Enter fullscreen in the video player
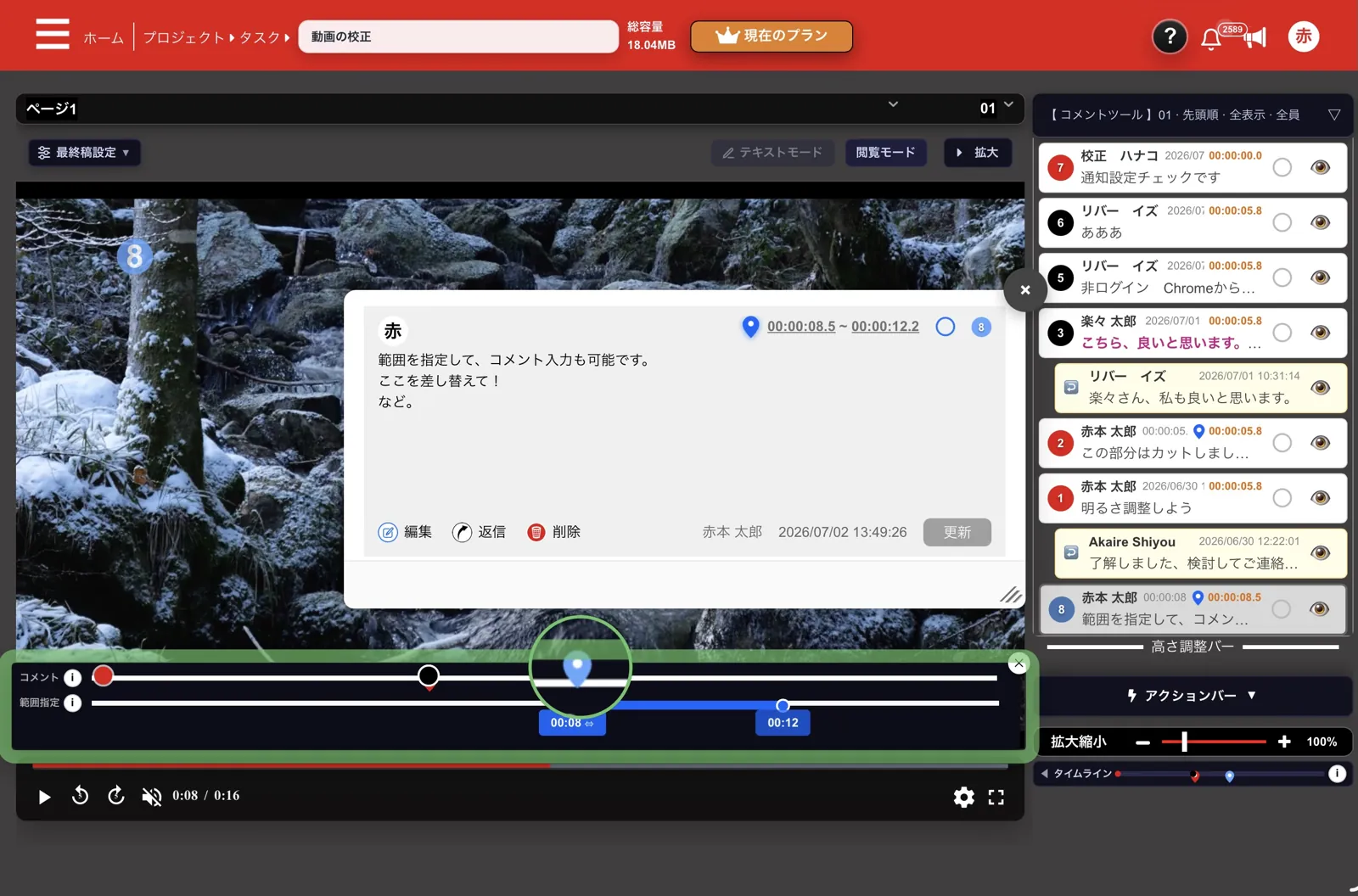 coord(996,797)
